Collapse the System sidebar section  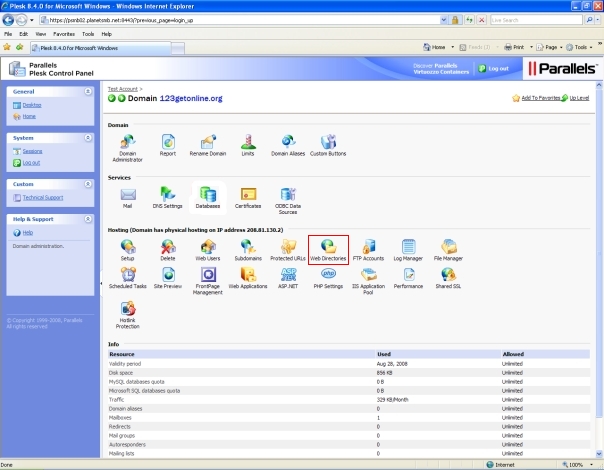pyautogui.click(x=88, y=138)
